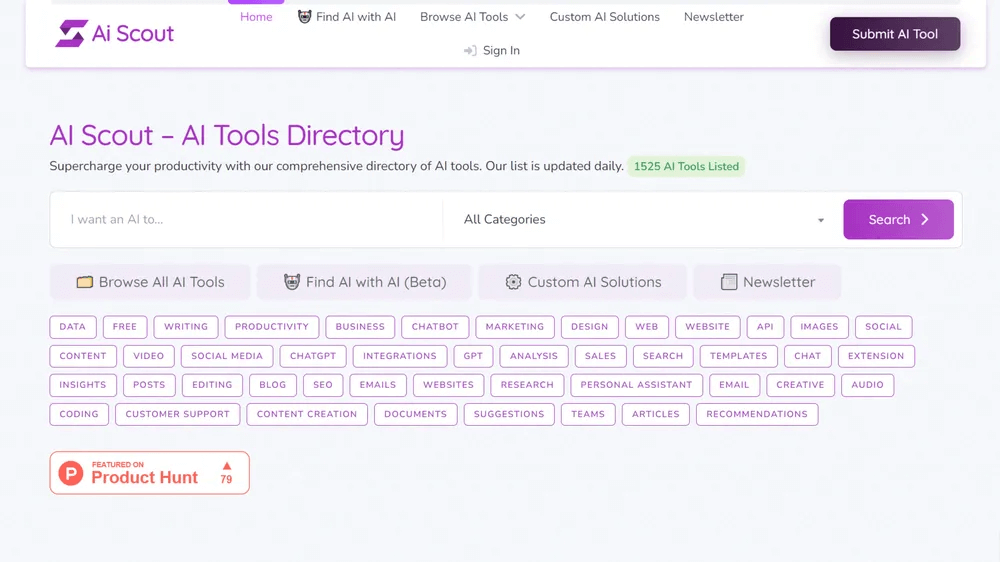The image size is (1000, 562).
Task: Upvote using the Product Hunt triangle arrow
Action: [226, 466]
